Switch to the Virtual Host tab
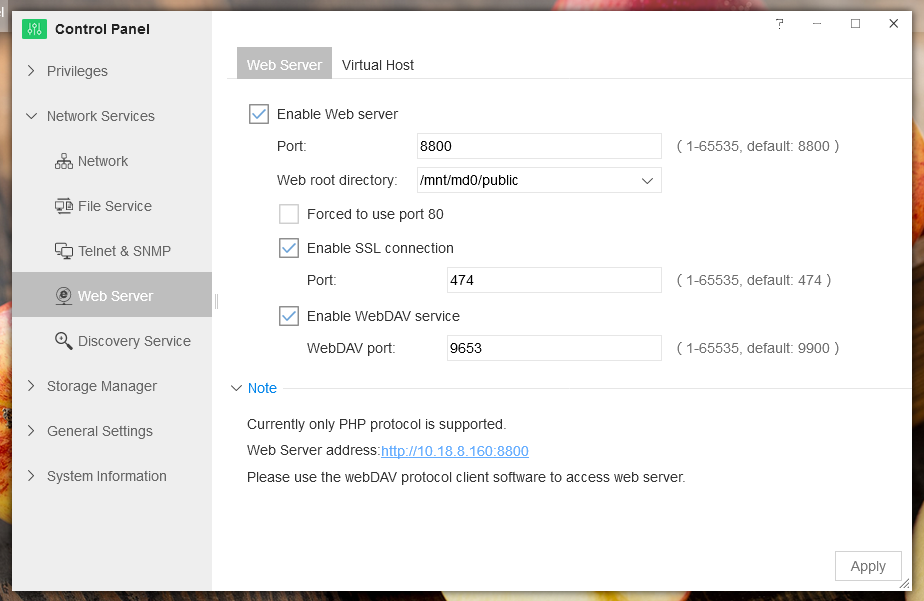 [378, 65]
